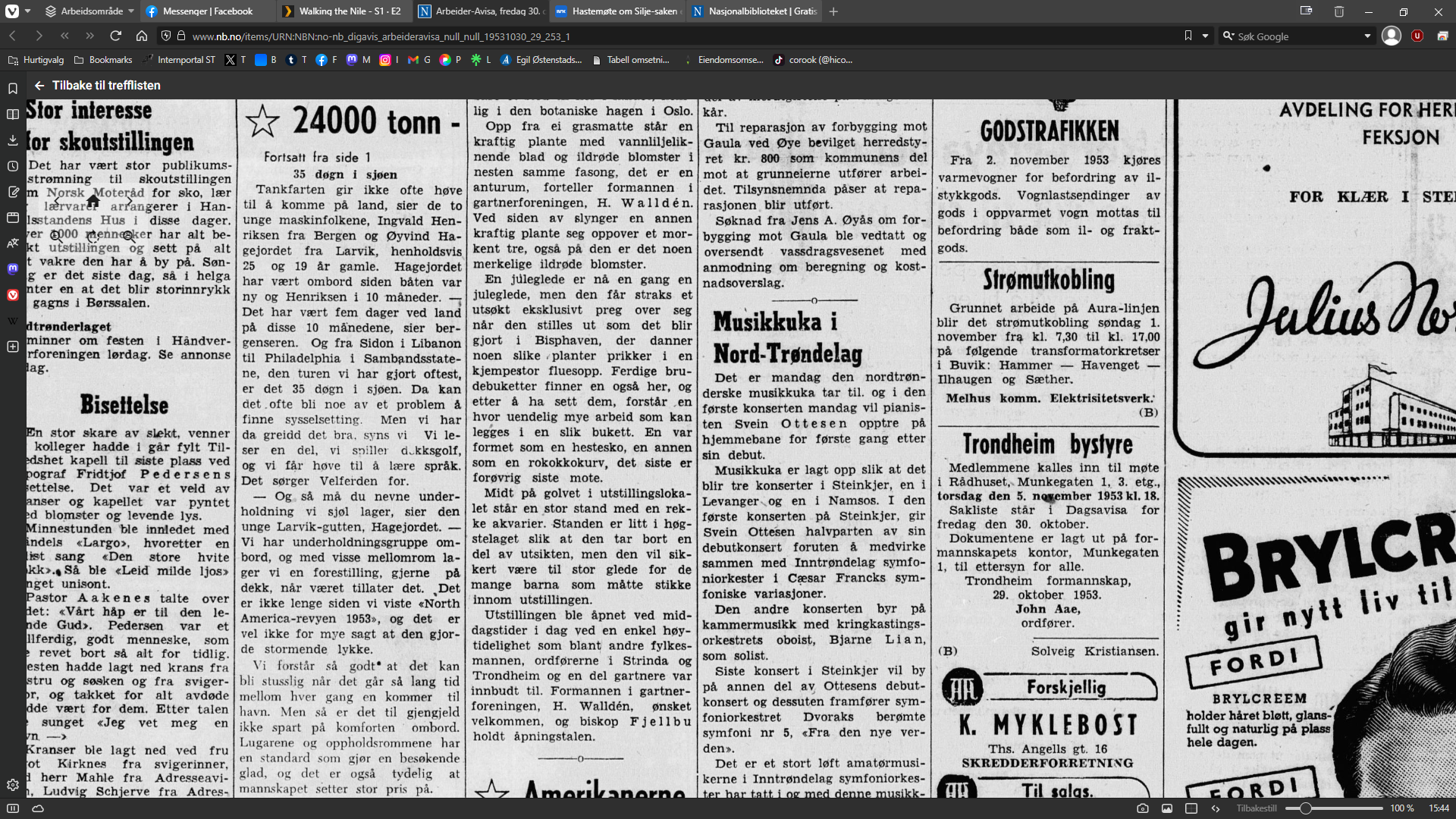Open a new tab with plus button
Screen dimensions: 1456x819
tap(833, 11)
